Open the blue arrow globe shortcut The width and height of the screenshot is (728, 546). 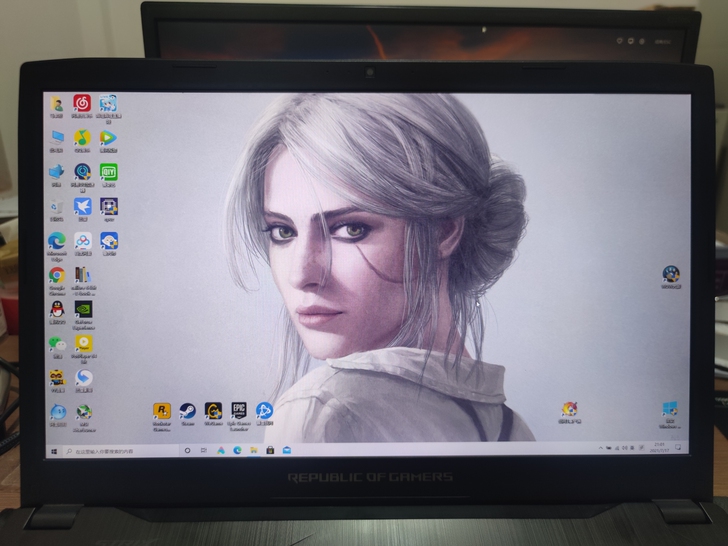pos(84,378)
